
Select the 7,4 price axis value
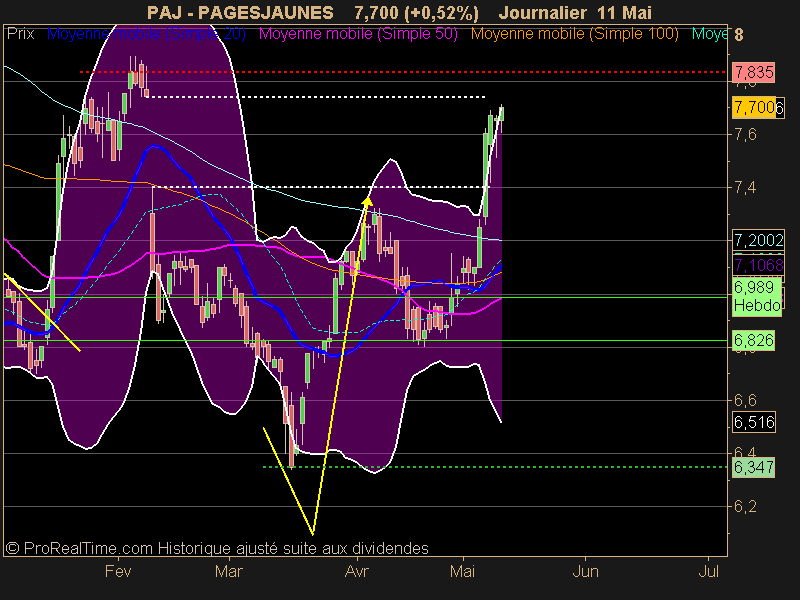coord(745,188)
